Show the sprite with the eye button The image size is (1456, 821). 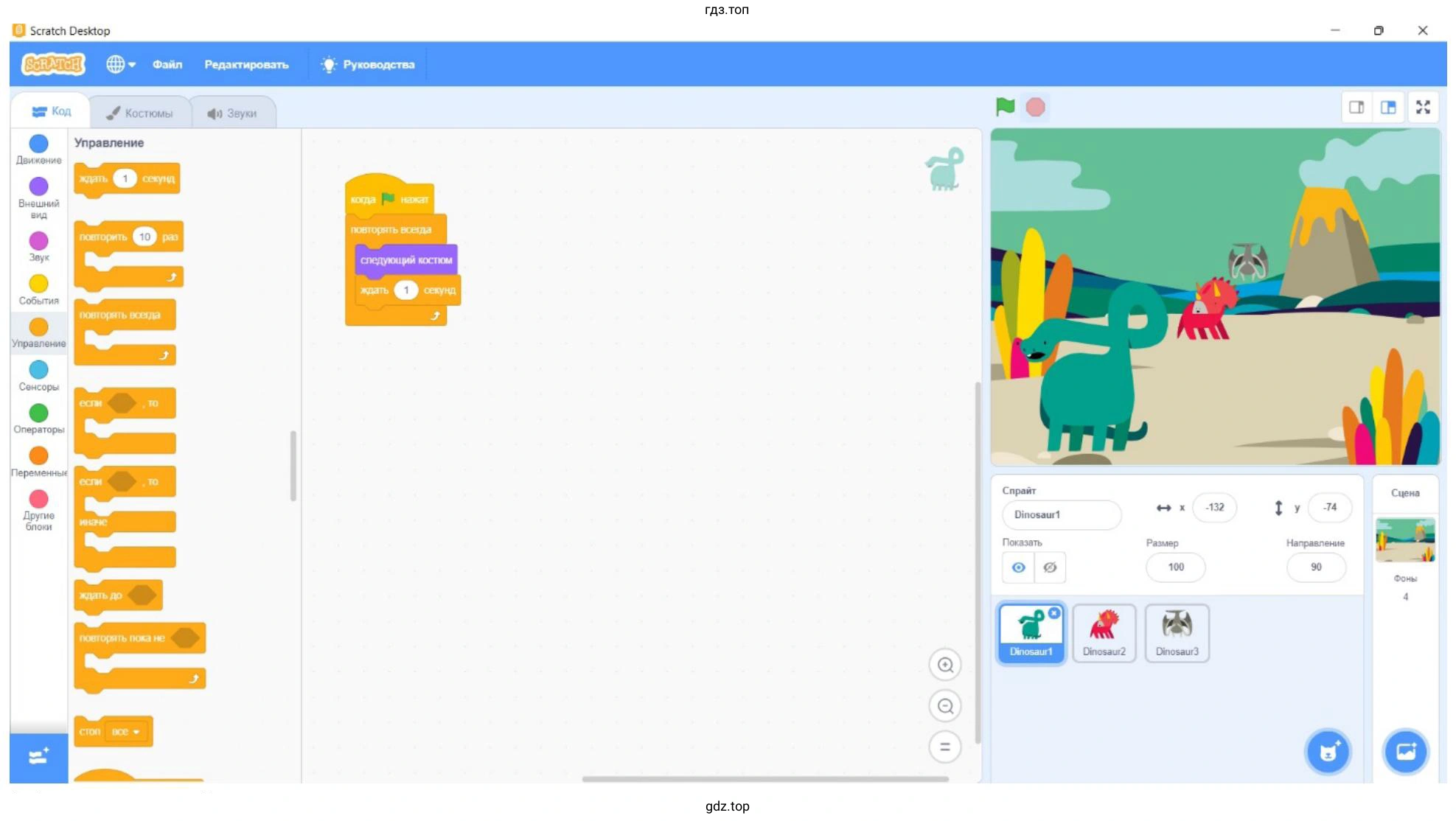click(x=1018, y=567)
